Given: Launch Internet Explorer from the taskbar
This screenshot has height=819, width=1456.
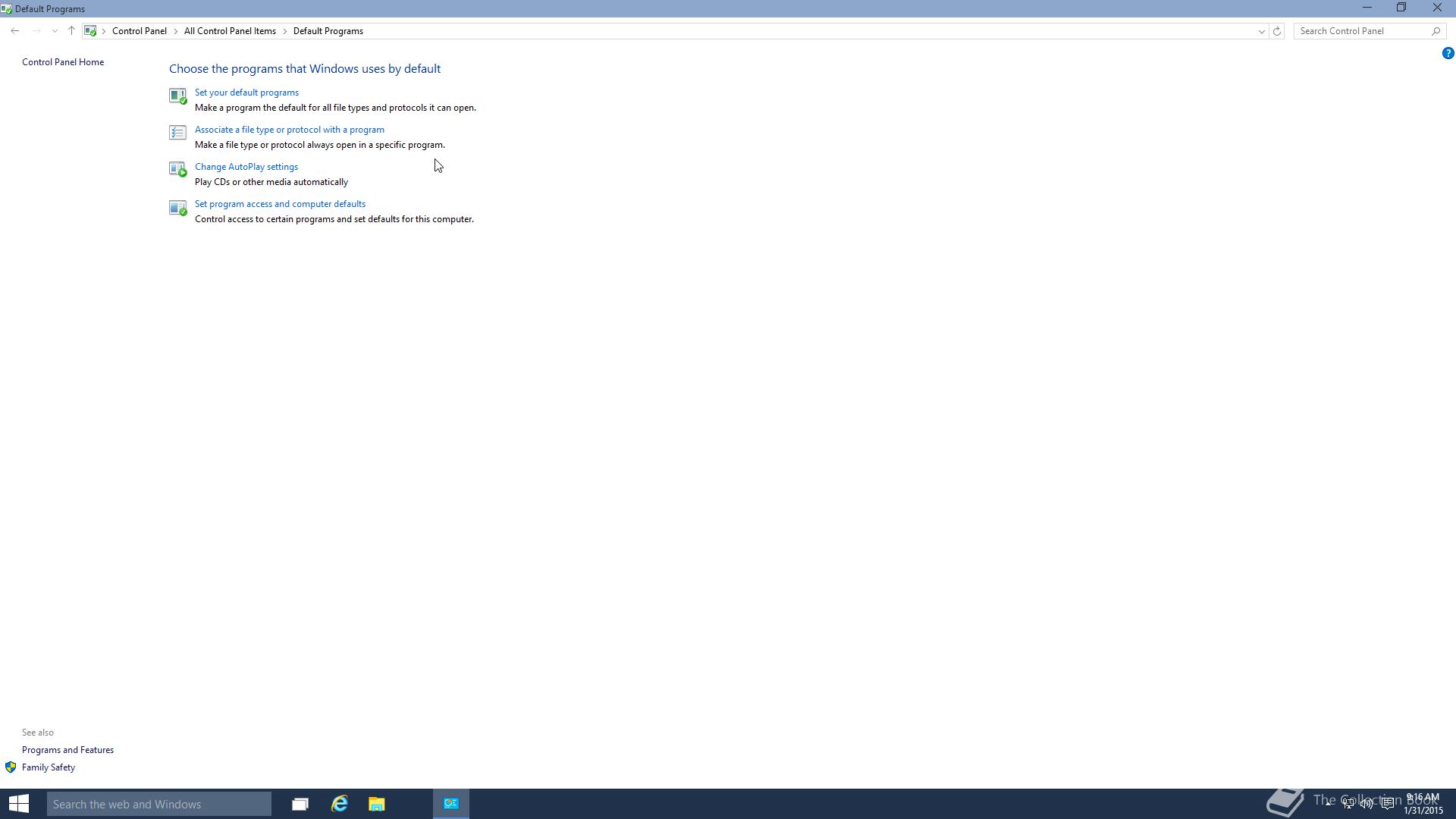Looking at the screenshot, I should [x=339, y=804].
